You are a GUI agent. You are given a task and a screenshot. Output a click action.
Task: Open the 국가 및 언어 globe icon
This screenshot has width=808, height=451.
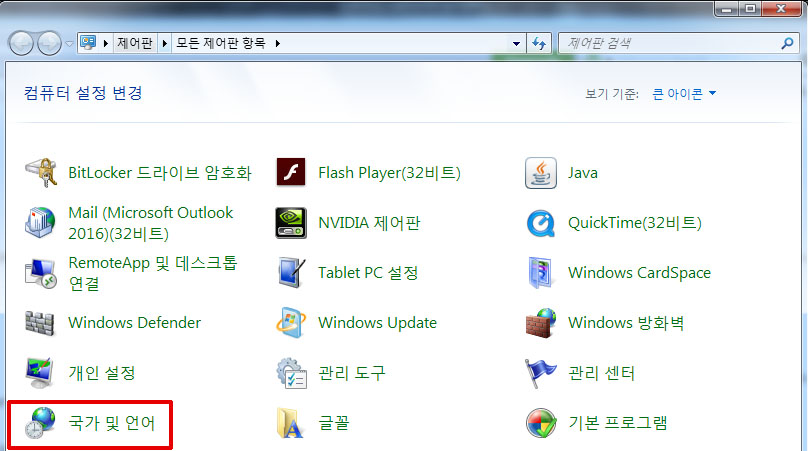point(40,423)
